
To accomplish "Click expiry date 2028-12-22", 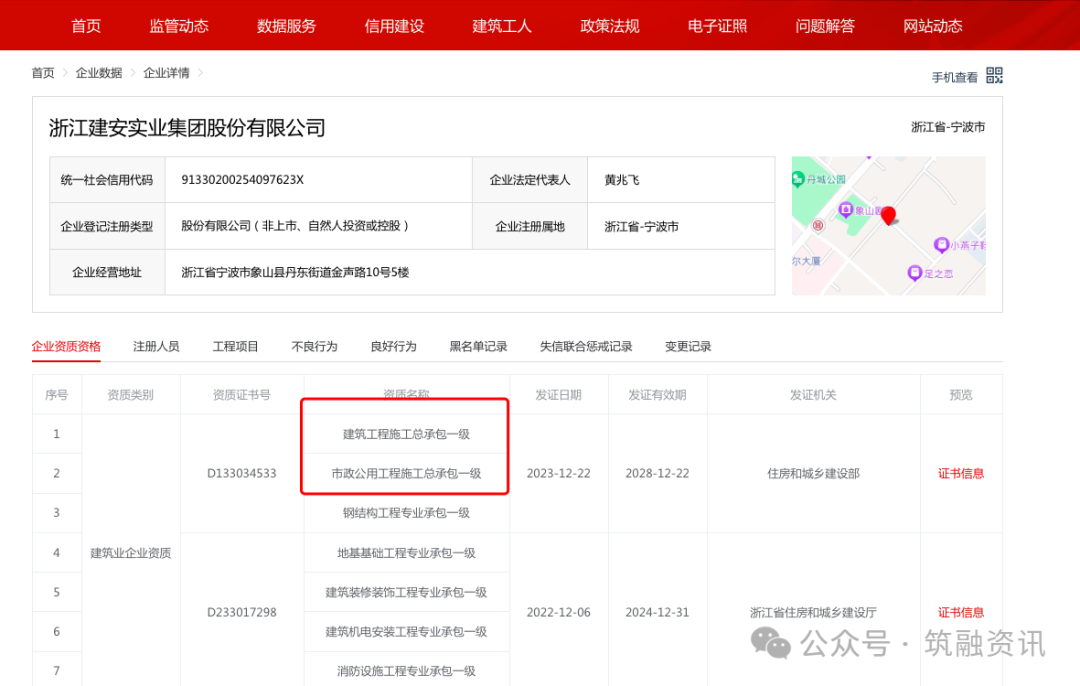I will pyautogui.click(x=657, y=473).
